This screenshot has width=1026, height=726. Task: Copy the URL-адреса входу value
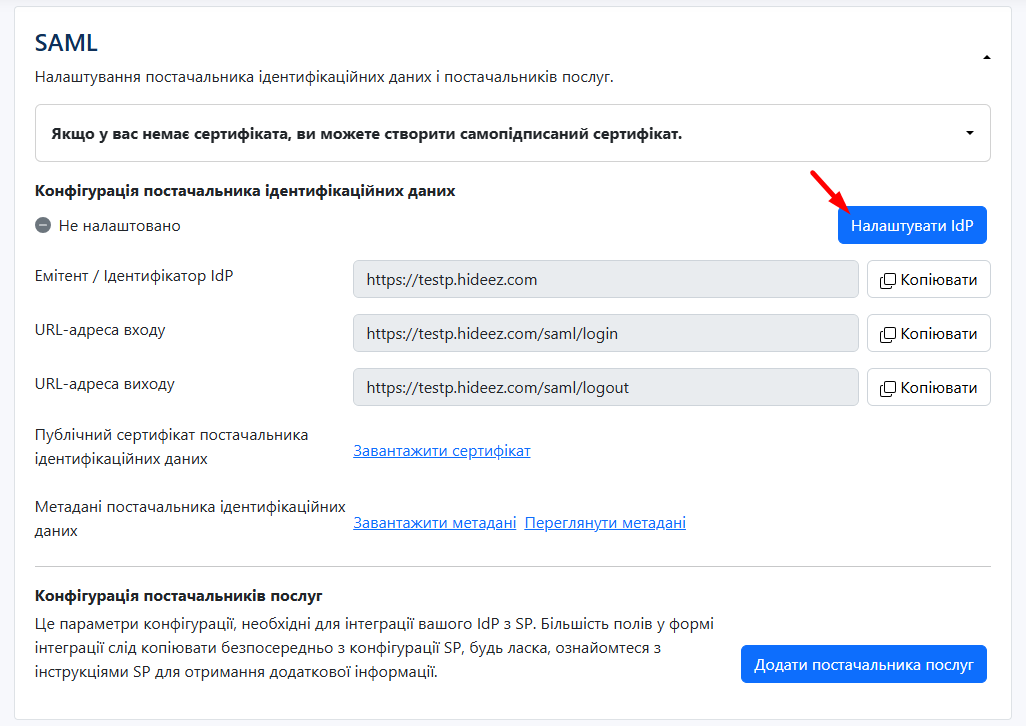point(928,334)
